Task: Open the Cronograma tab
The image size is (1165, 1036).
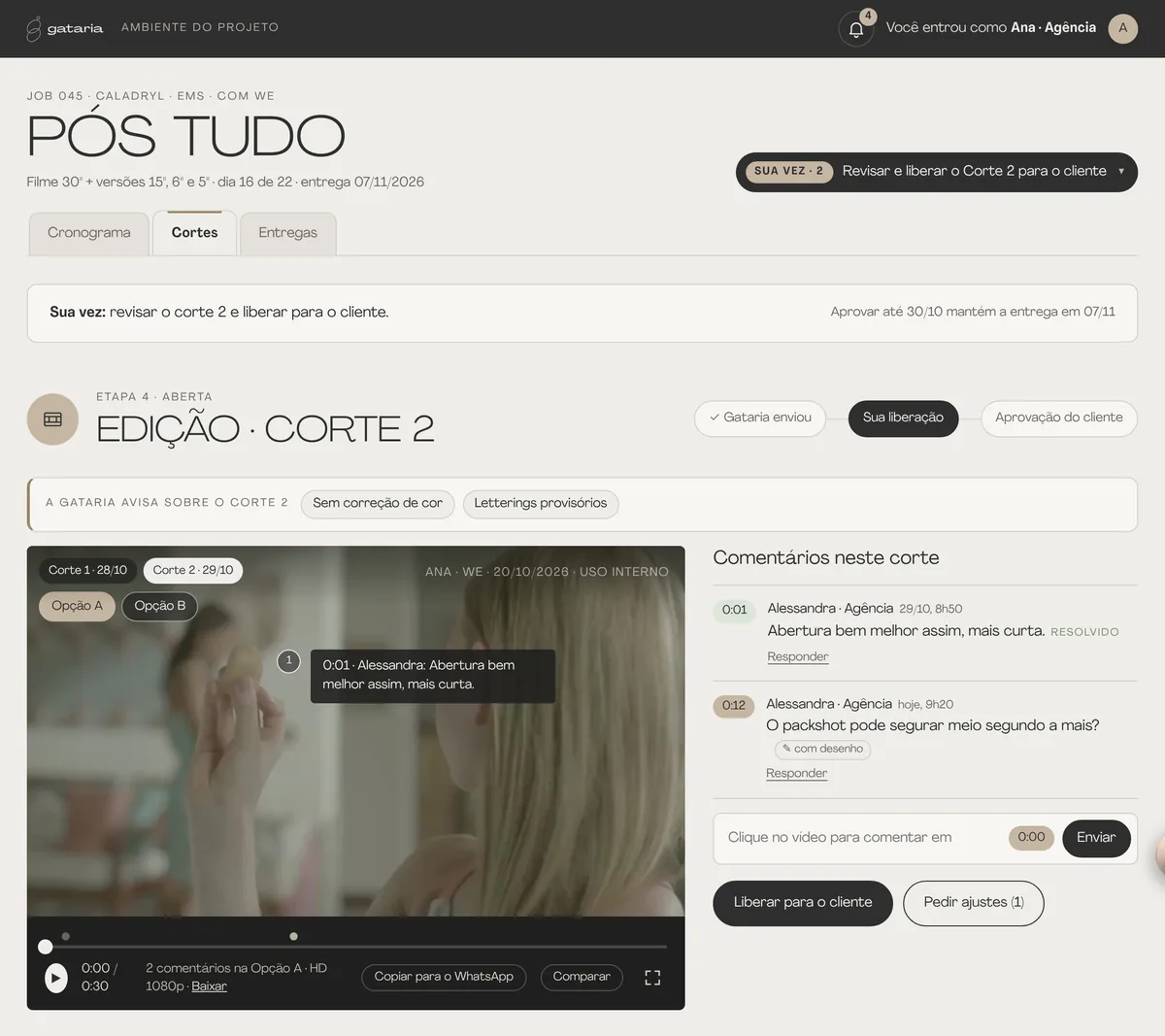Action: click(x=89, y=233)
